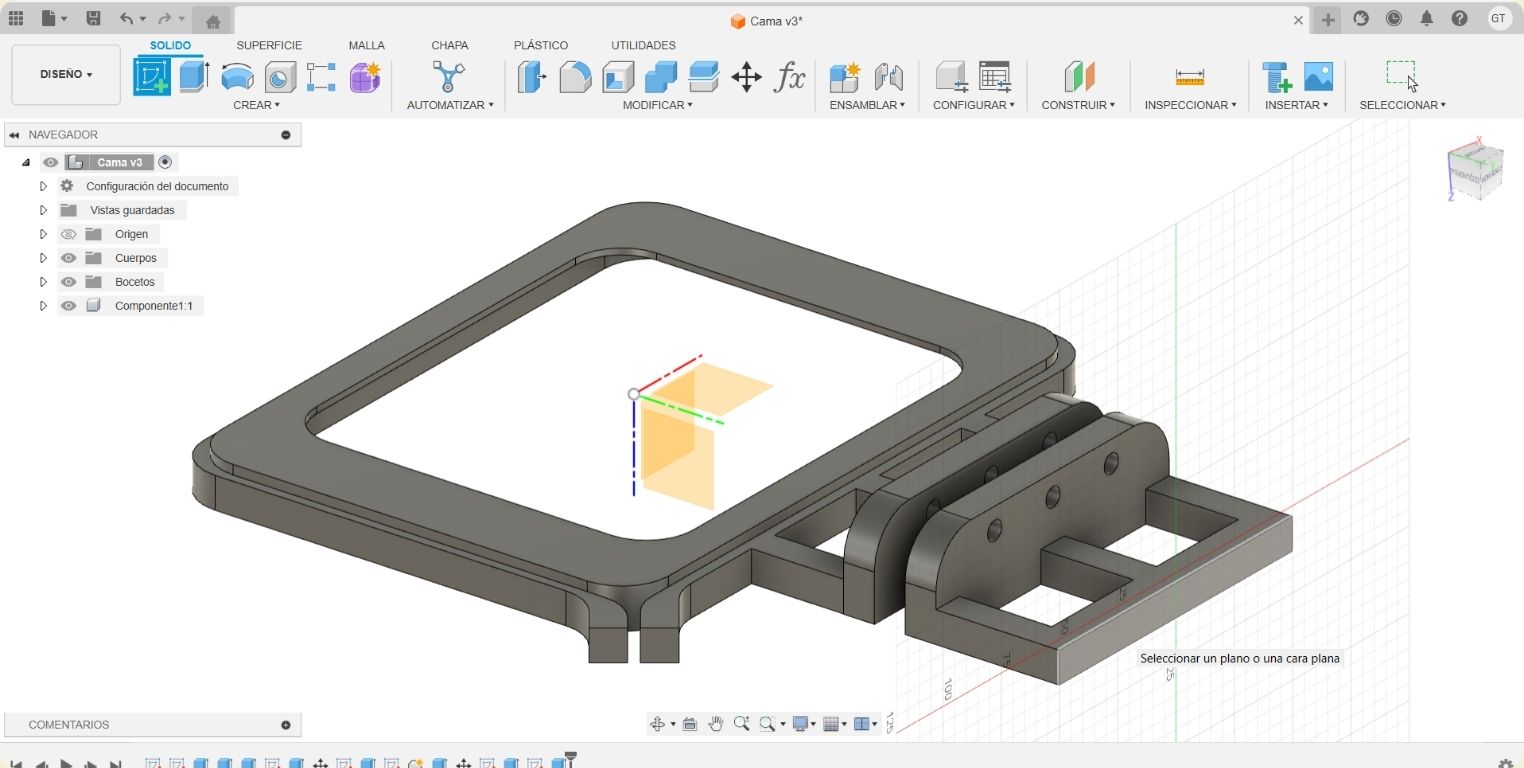Activate Cama v3 via its radio button
This screenshot has width=1524, height=768.
(165, 162)
